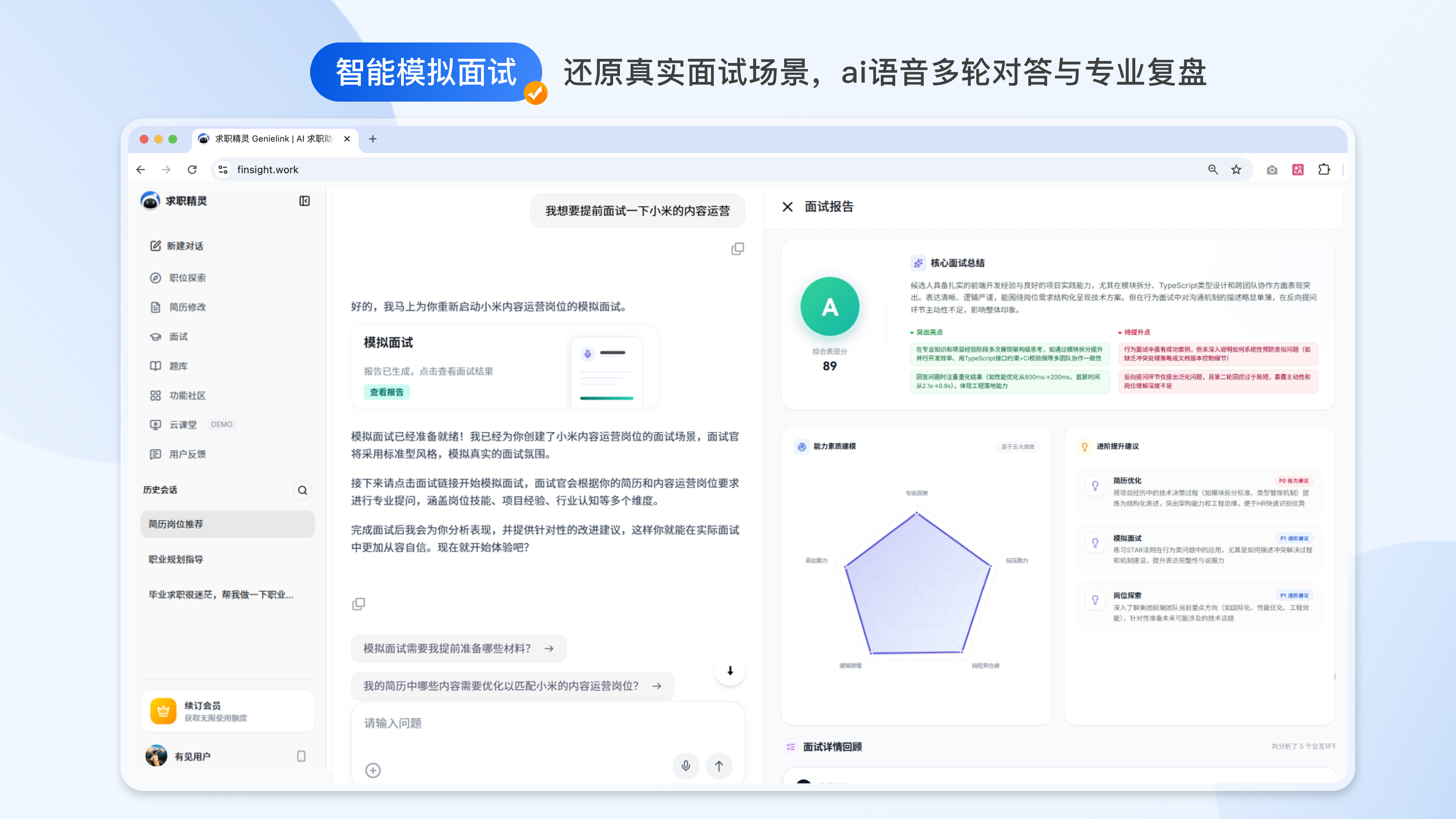This screenshot has height=819, width=1456.
Task: Click the site info icon beside the URL
Action: pos(223,169)
